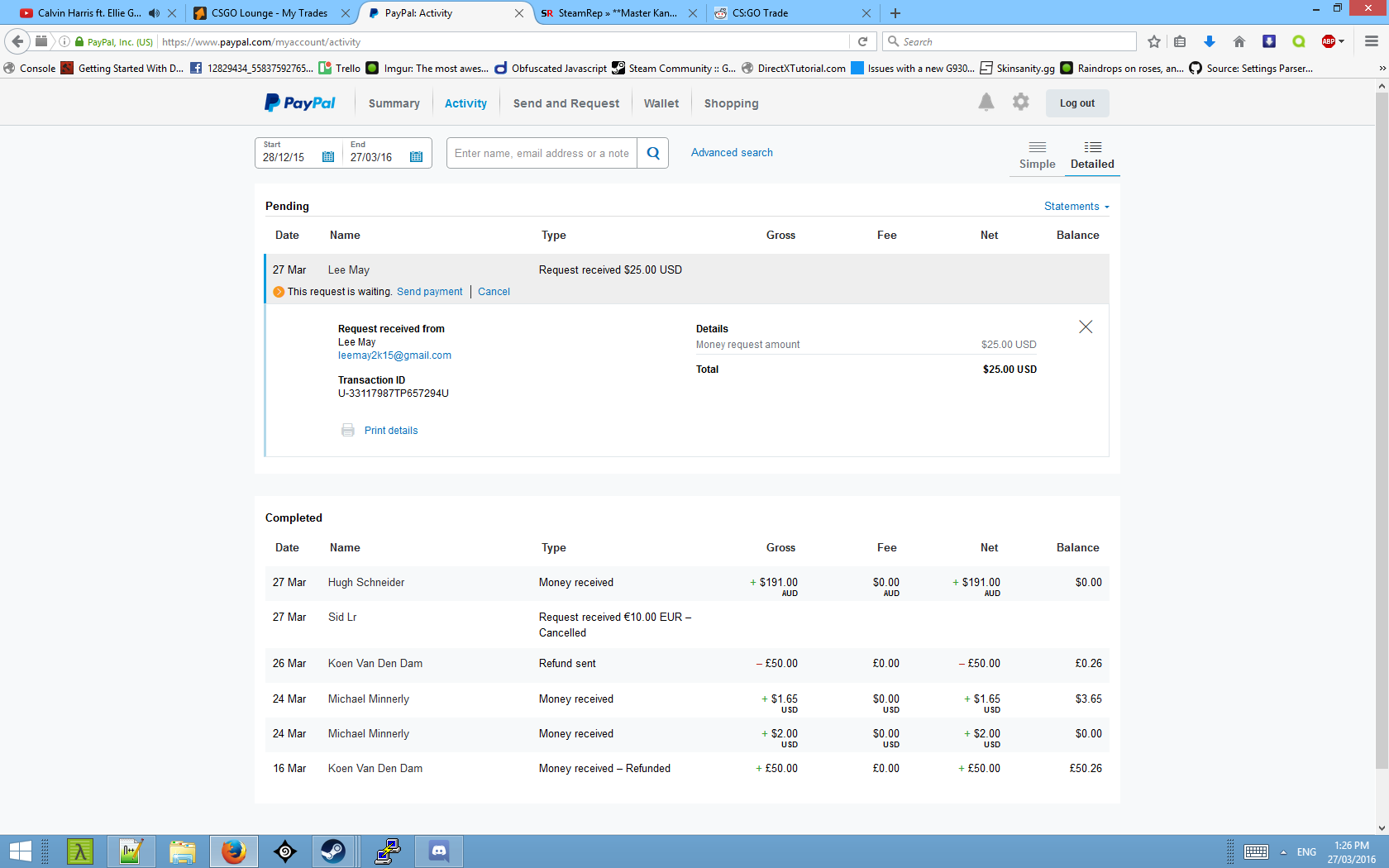
Task: Close the Lee May request details
Action: [1086, 327]
